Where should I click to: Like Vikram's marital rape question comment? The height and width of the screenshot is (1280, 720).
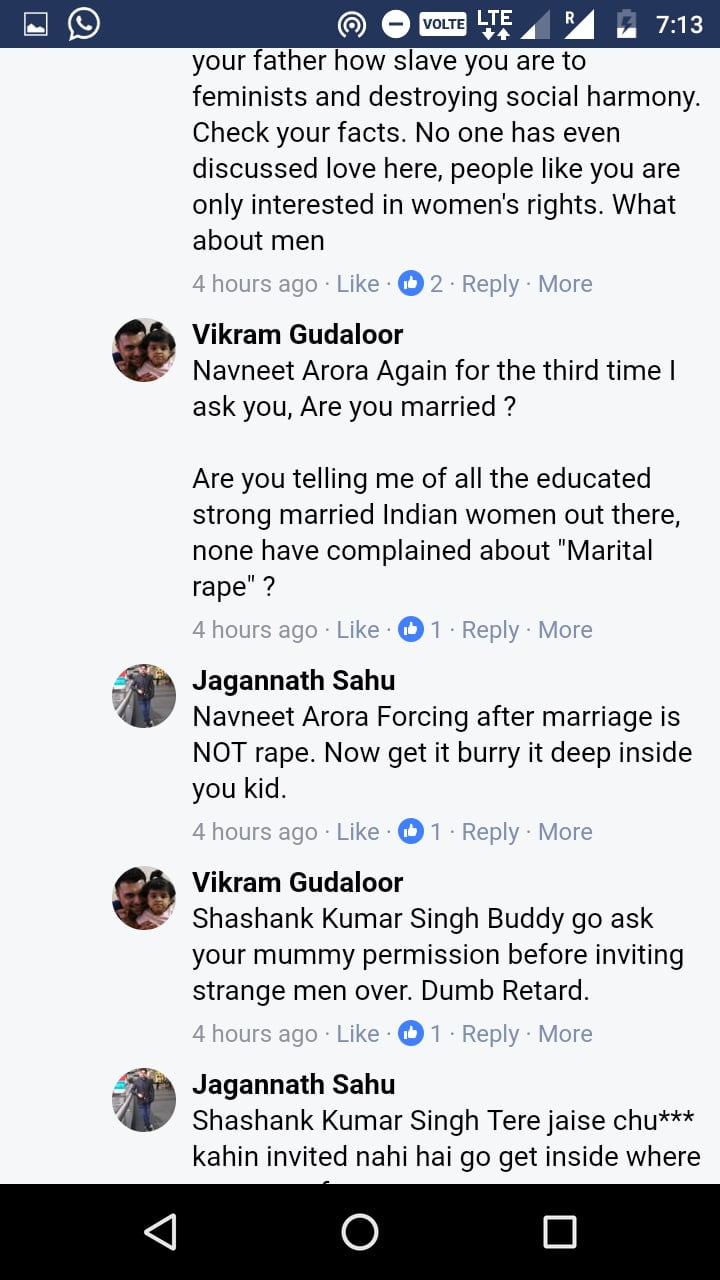(x=357, y=630)
